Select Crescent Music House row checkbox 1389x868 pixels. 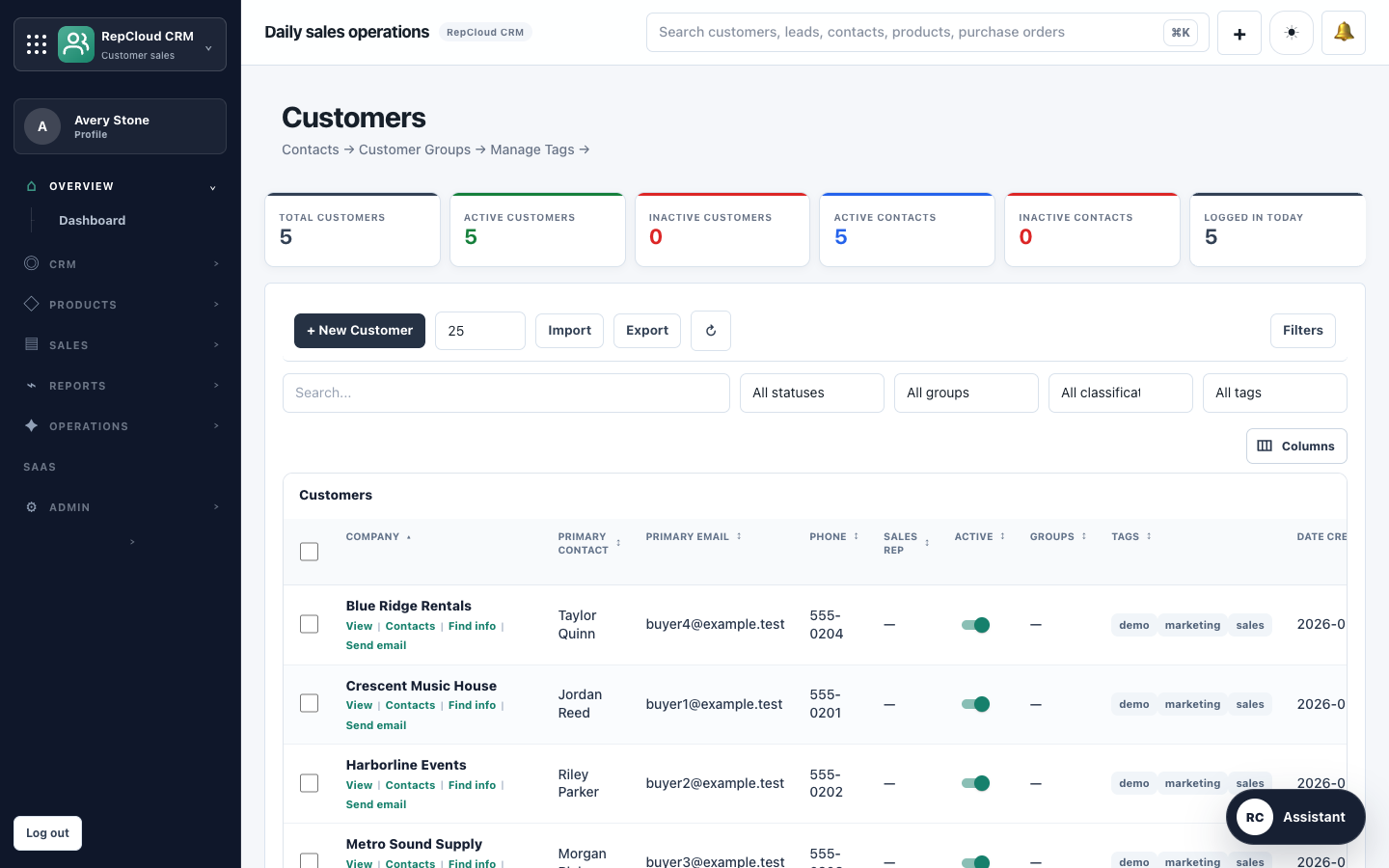[x=309, y=703]
